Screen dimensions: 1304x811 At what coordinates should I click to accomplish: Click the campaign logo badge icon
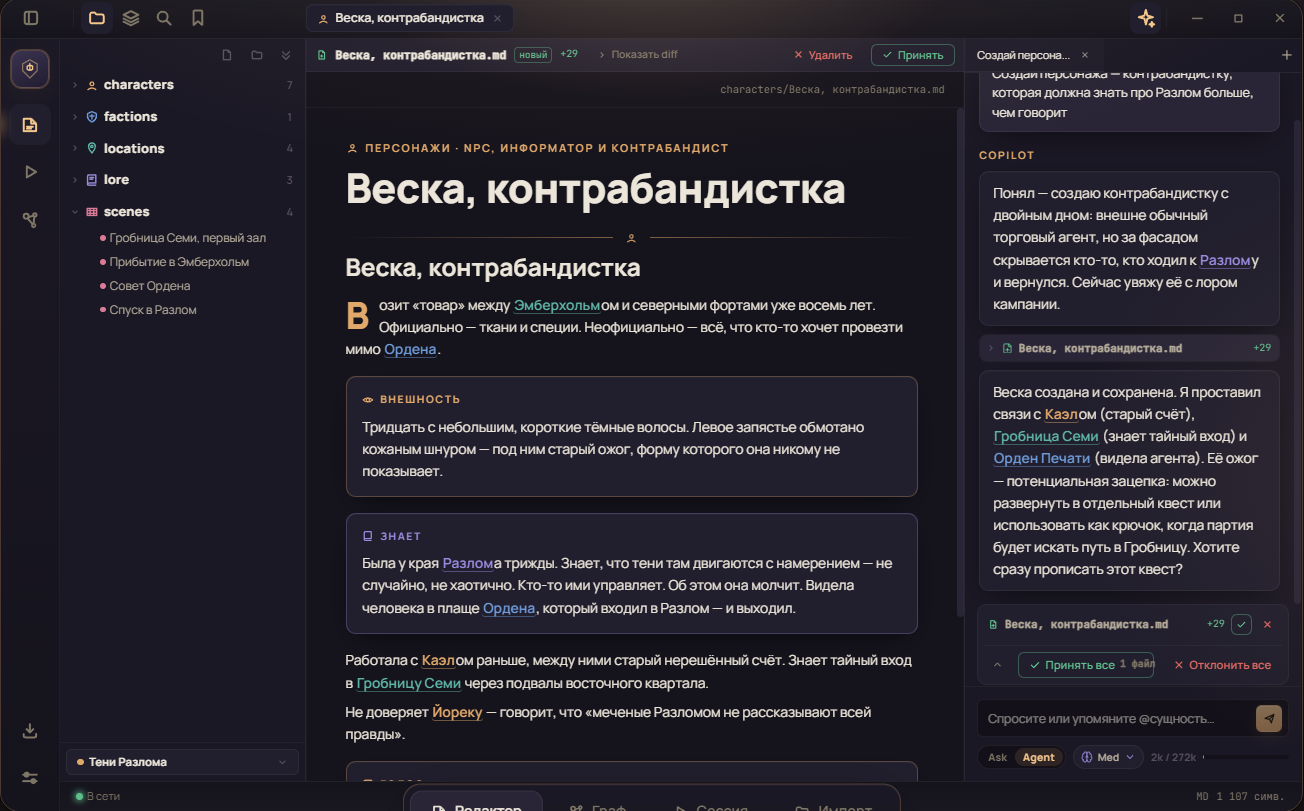[30, 69]
